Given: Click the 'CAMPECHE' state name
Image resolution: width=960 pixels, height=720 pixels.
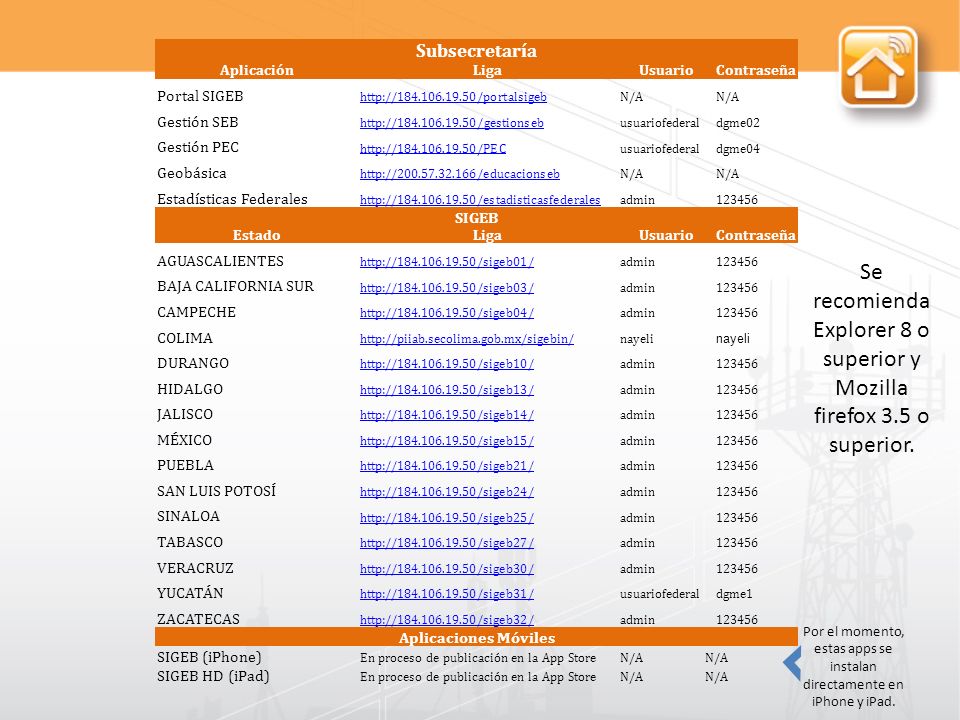Looking at the screenshot, I should (x=197, y=312).
